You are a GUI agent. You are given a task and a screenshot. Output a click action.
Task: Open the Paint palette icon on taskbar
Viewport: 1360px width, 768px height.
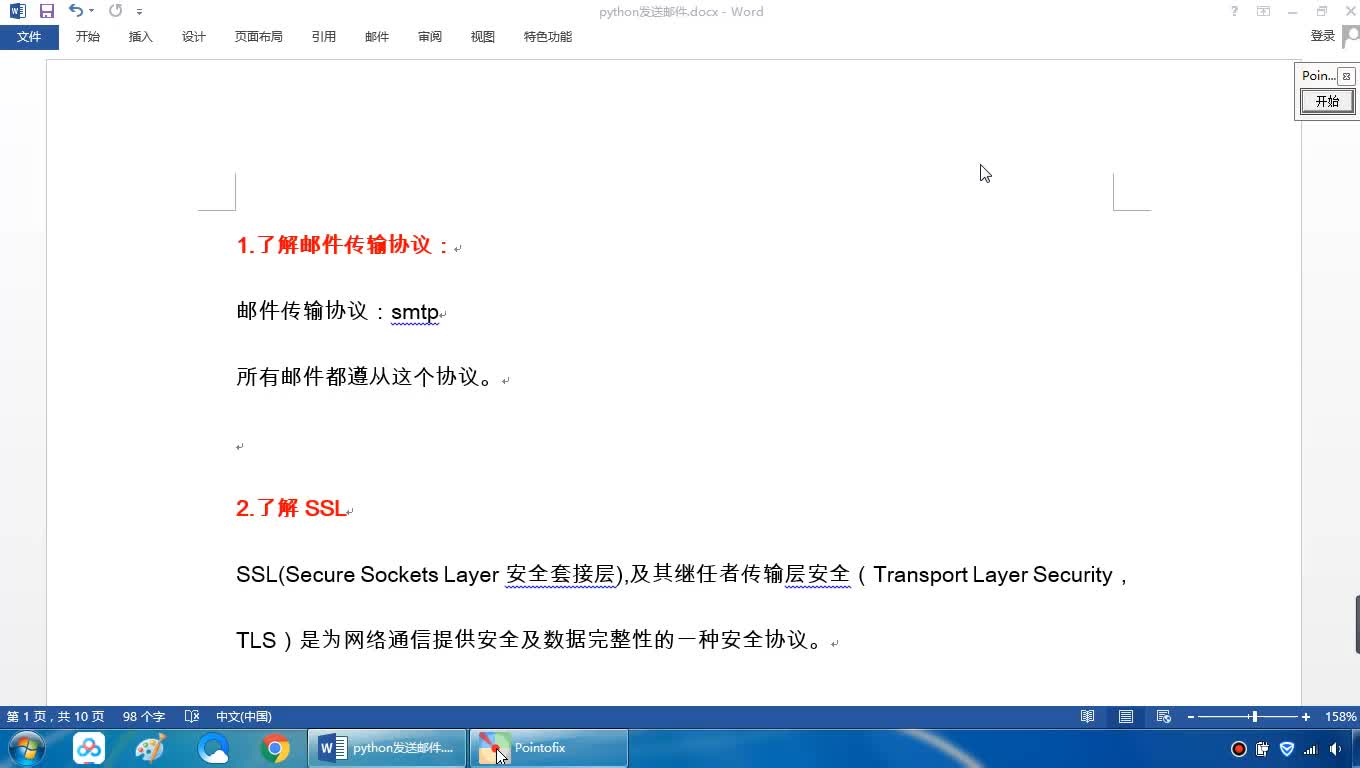(x=150, y=748)
